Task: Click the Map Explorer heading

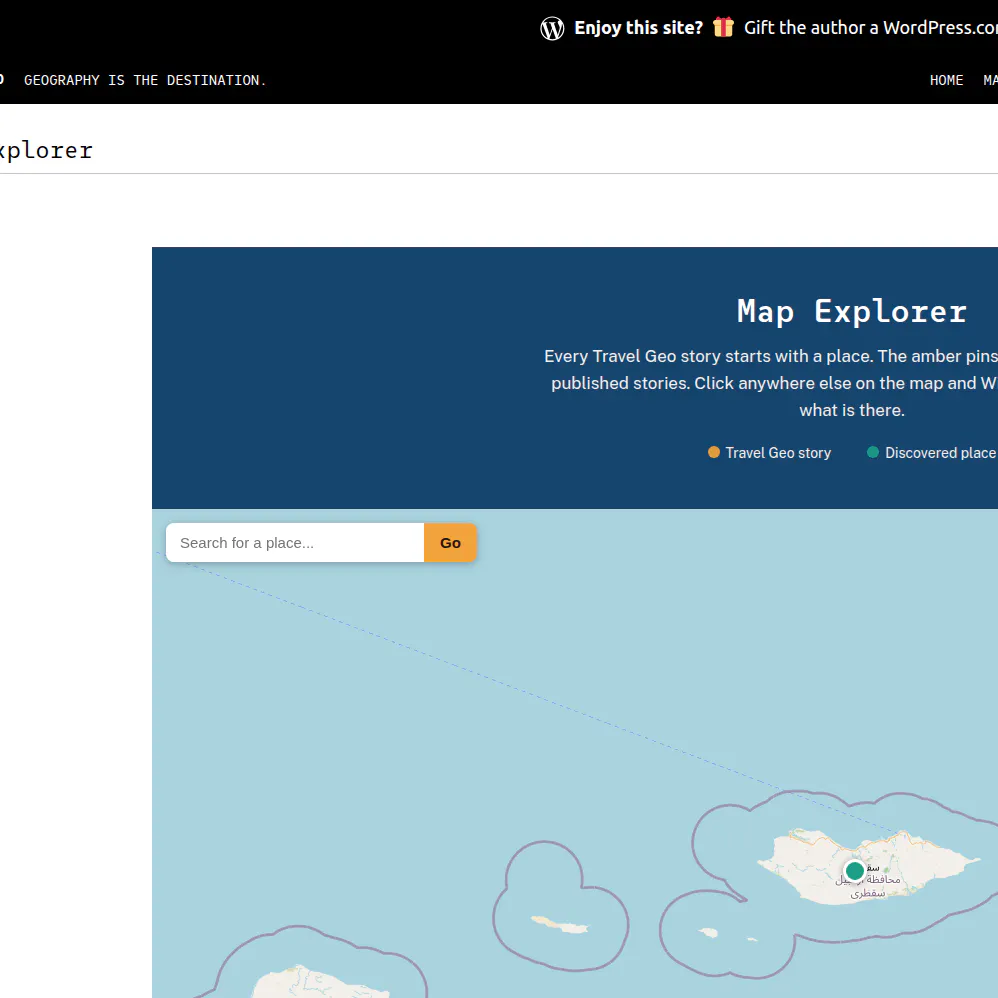Action: 852,311
